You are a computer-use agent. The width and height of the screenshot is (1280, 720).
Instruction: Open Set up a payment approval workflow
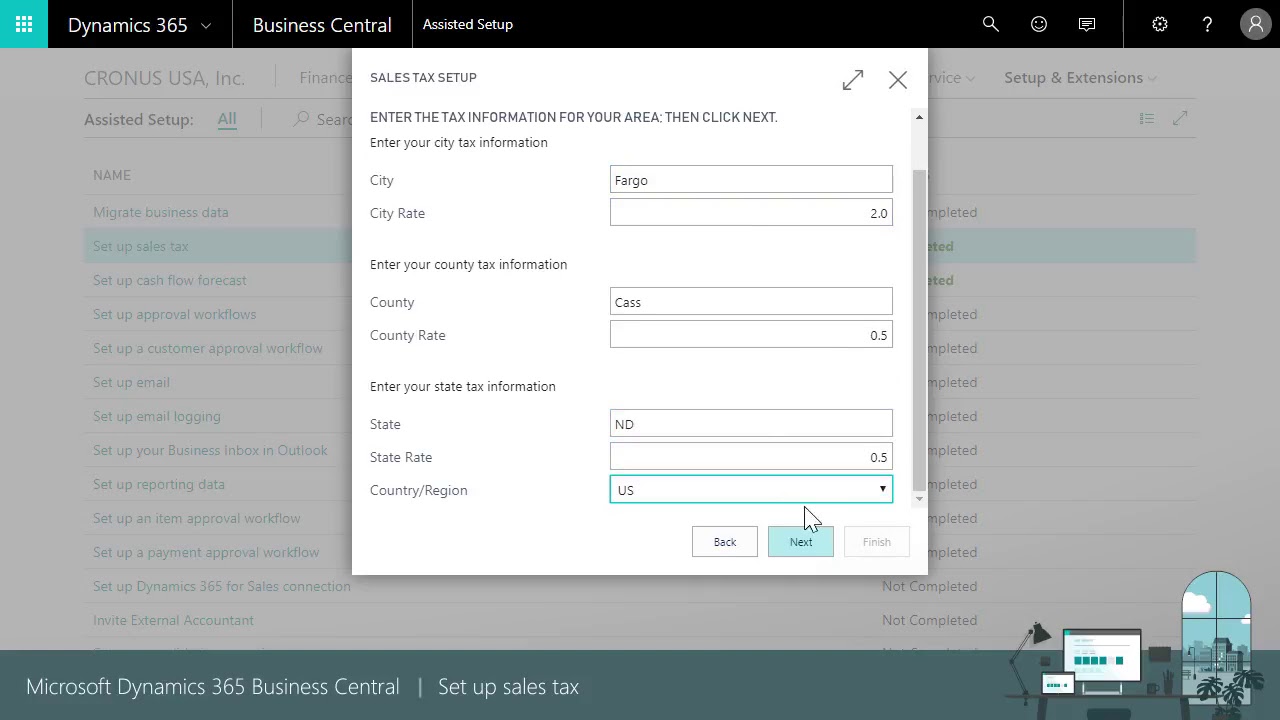[206, 552]
